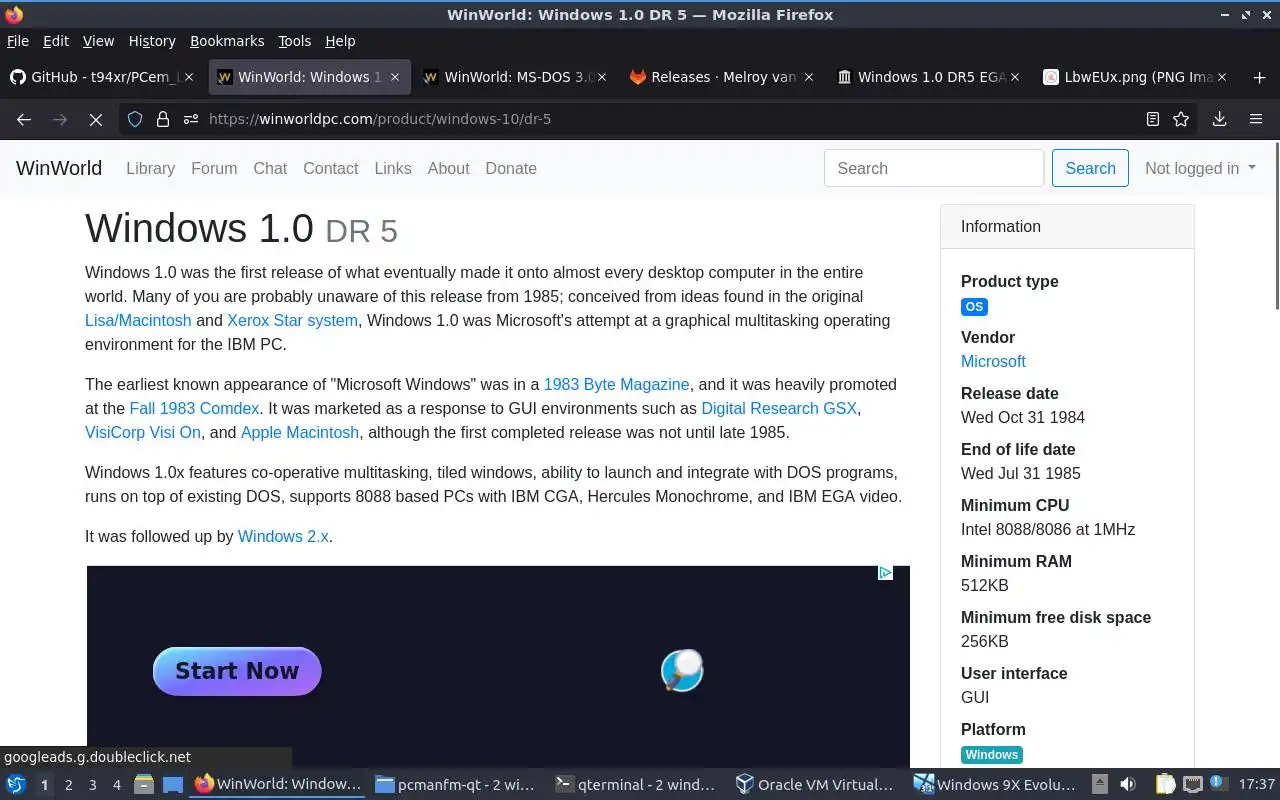Bookmark this page with the star icon
The width and height of the screenshot is (1280, 800).
1181,119
